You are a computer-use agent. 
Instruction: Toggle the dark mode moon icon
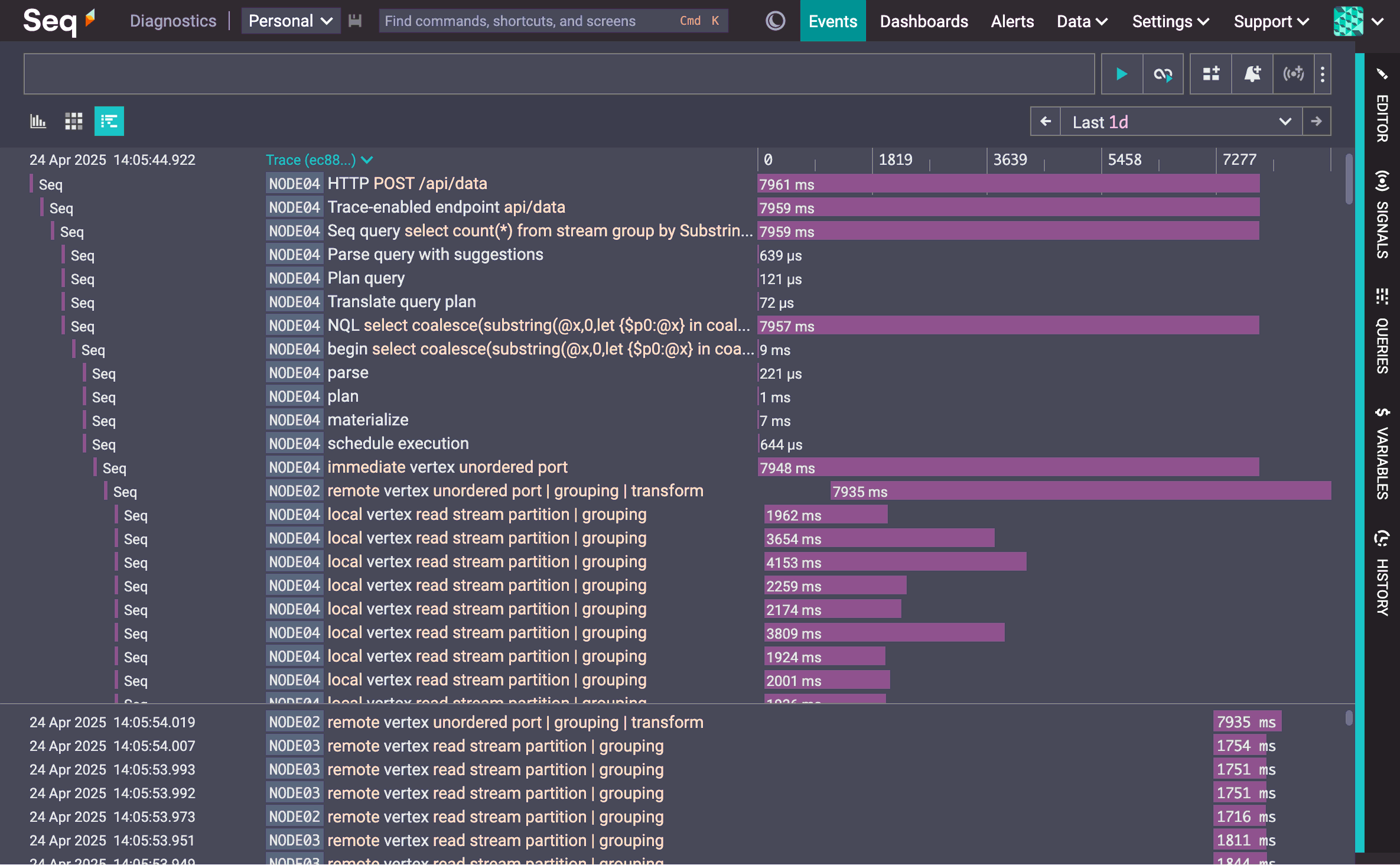[775, 21]
